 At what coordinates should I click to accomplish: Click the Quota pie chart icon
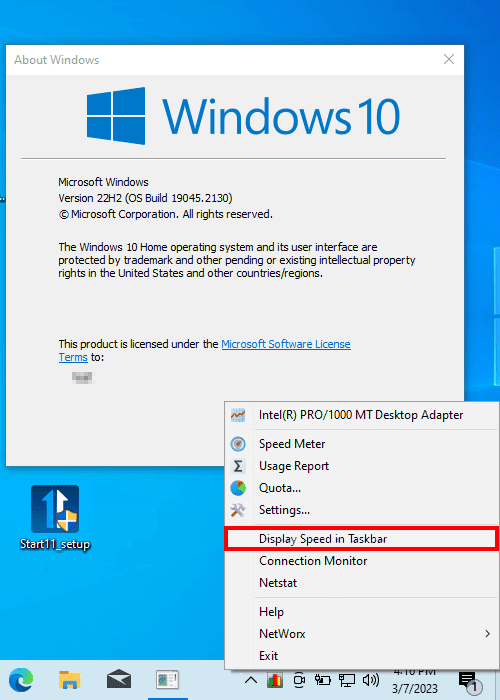(x=238, y=488)
